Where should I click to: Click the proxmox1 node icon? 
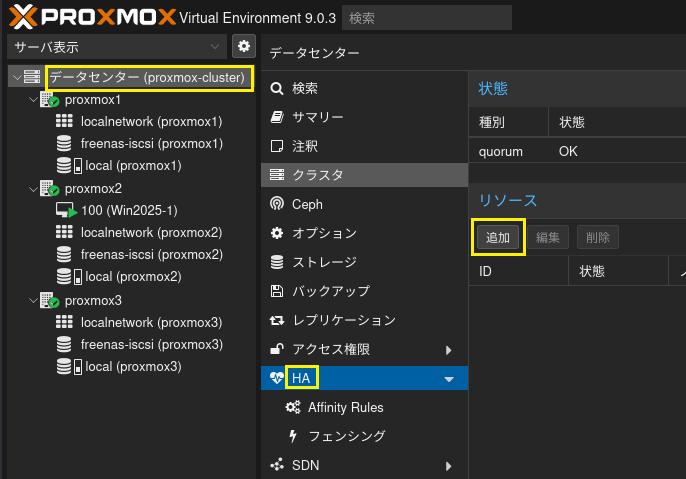click(49, 99)
